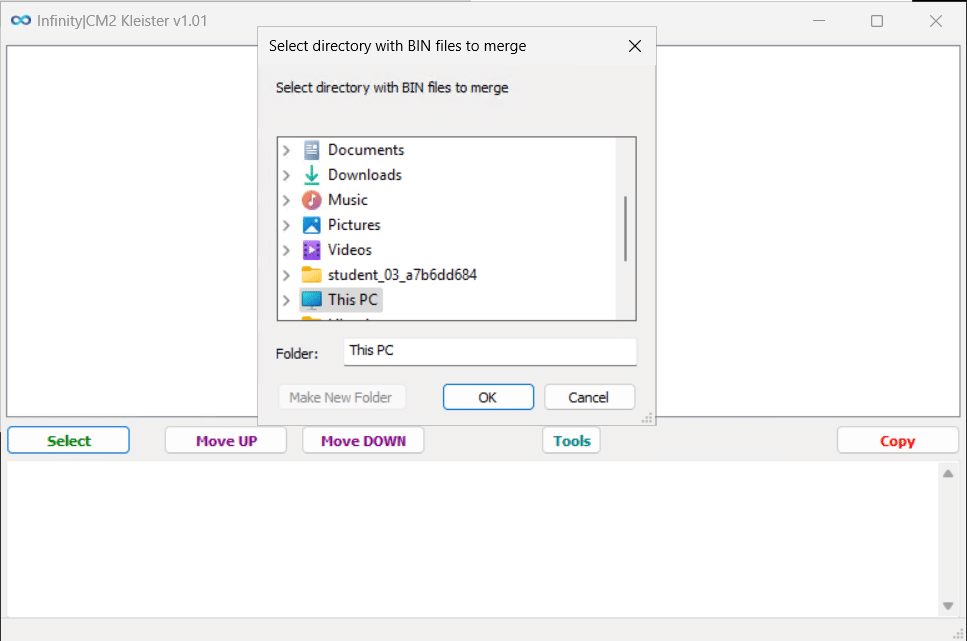Expand the Music tree node

[x=287, y=200]
